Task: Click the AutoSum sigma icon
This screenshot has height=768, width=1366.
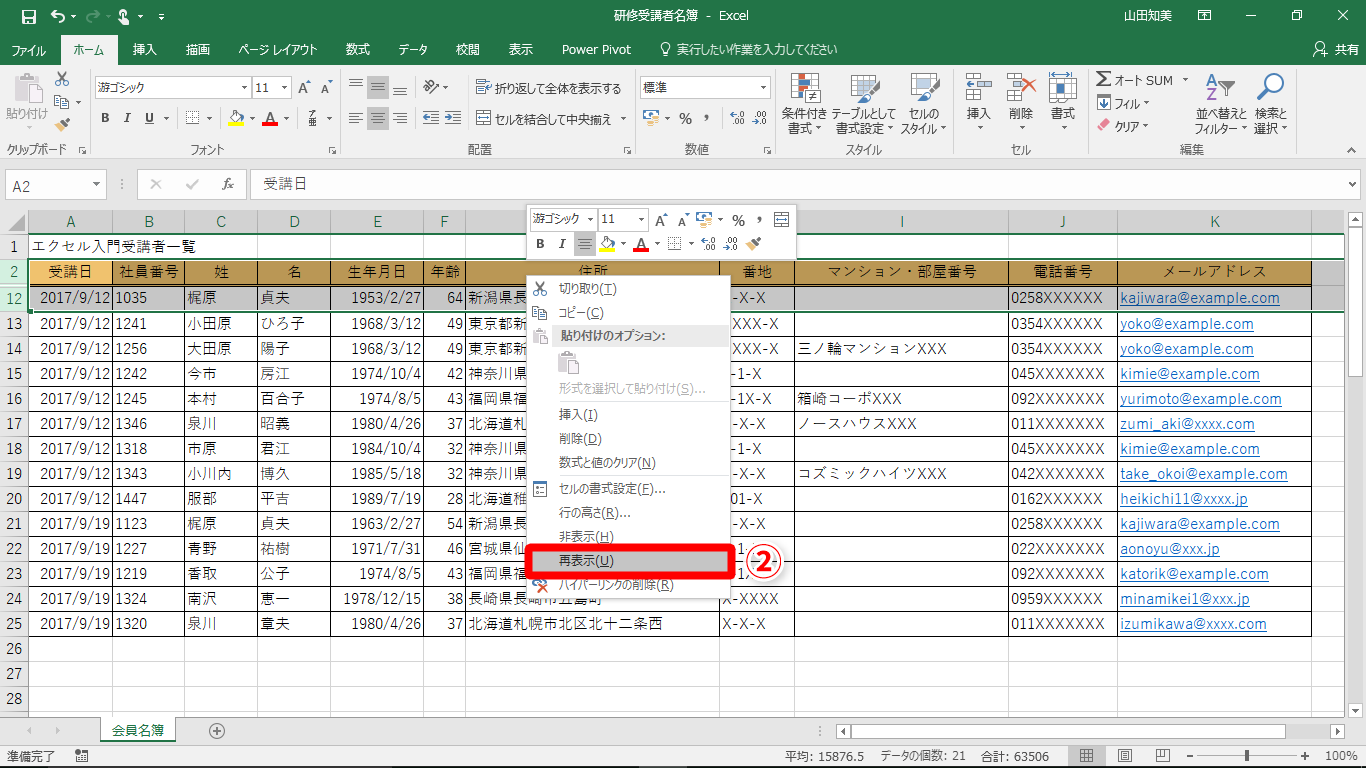Action: tap(1103, 80)
